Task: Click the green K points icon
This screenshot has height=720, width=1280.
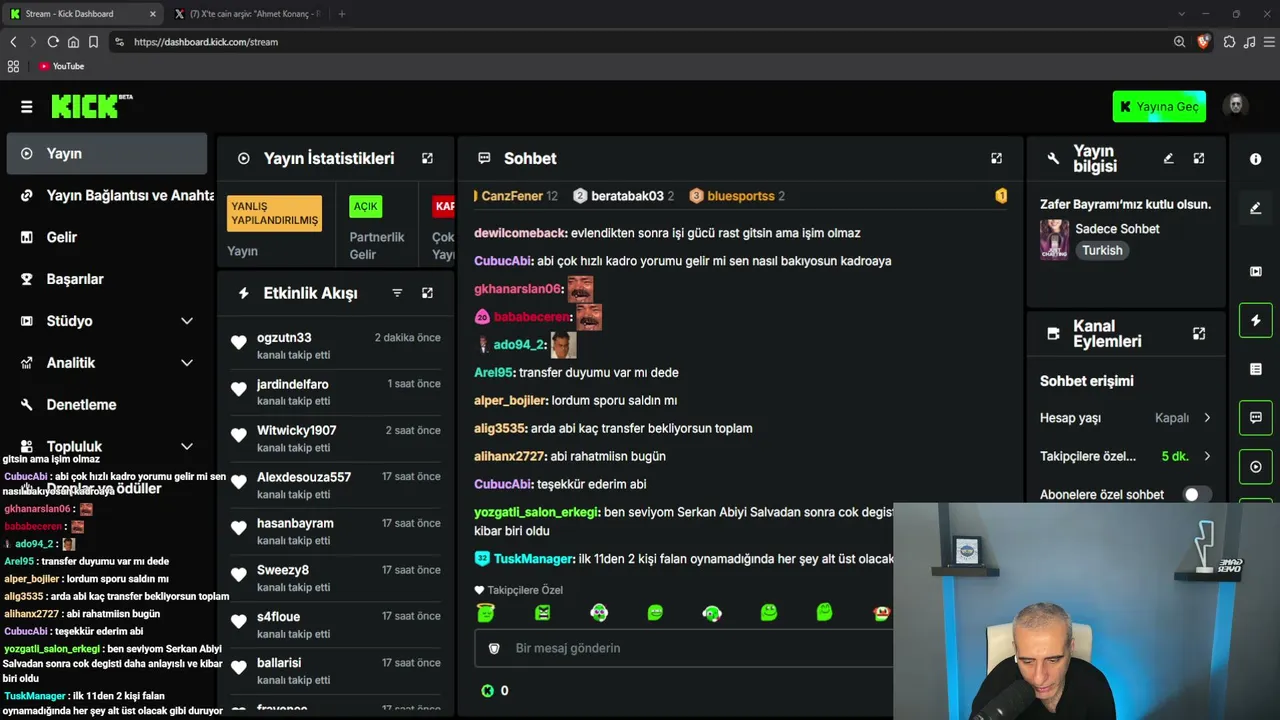Action: [488, 690]
